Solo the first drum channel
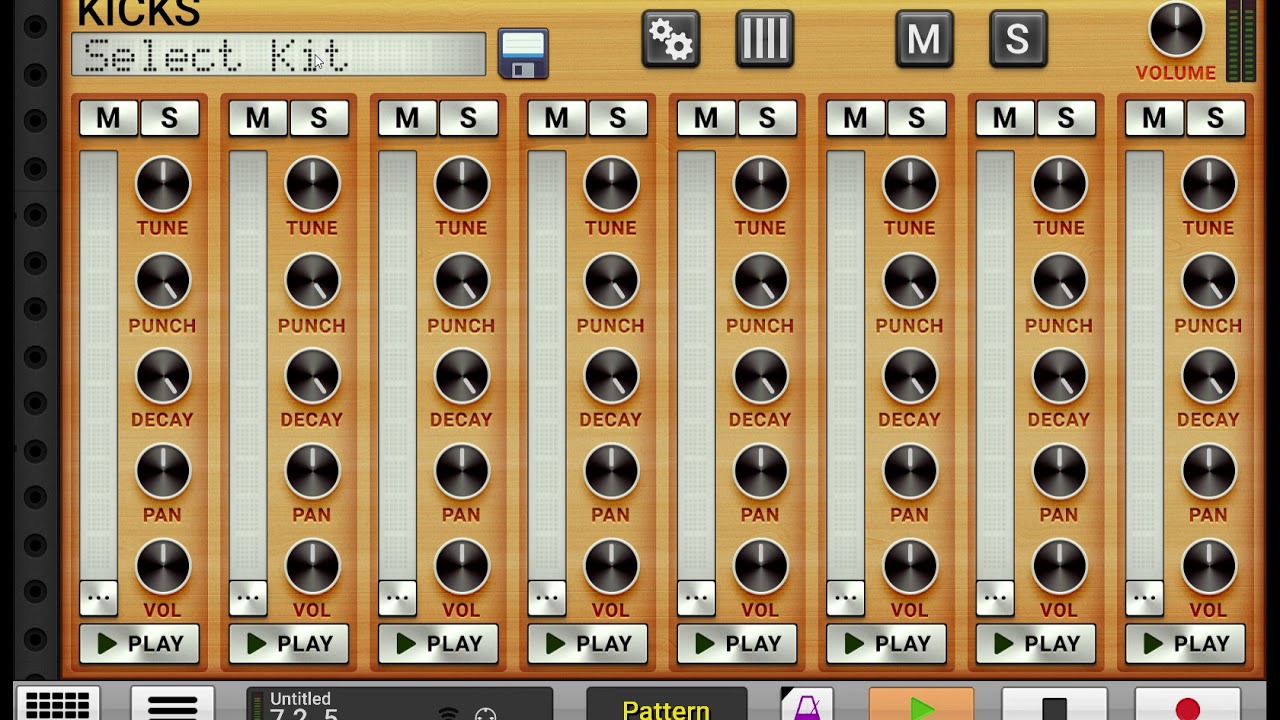 (169, 119)
